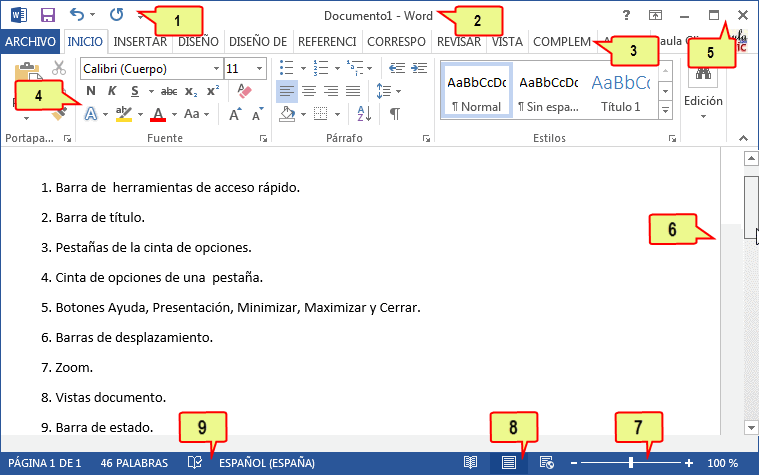Open the font size 11 dropdown
759x475 pixels.
click(260, 69)
